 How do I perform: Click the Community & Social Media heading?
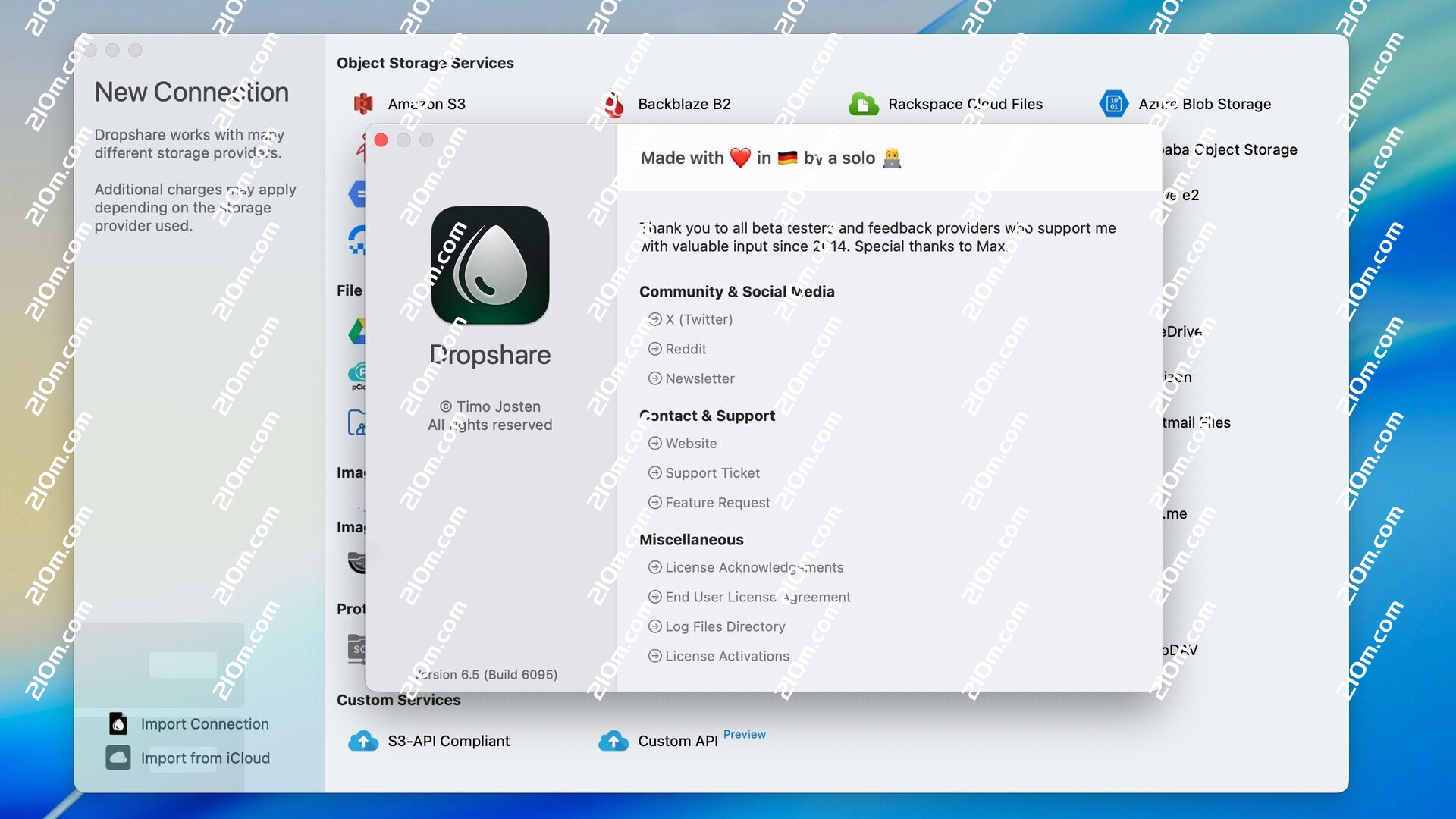point(736,291)
